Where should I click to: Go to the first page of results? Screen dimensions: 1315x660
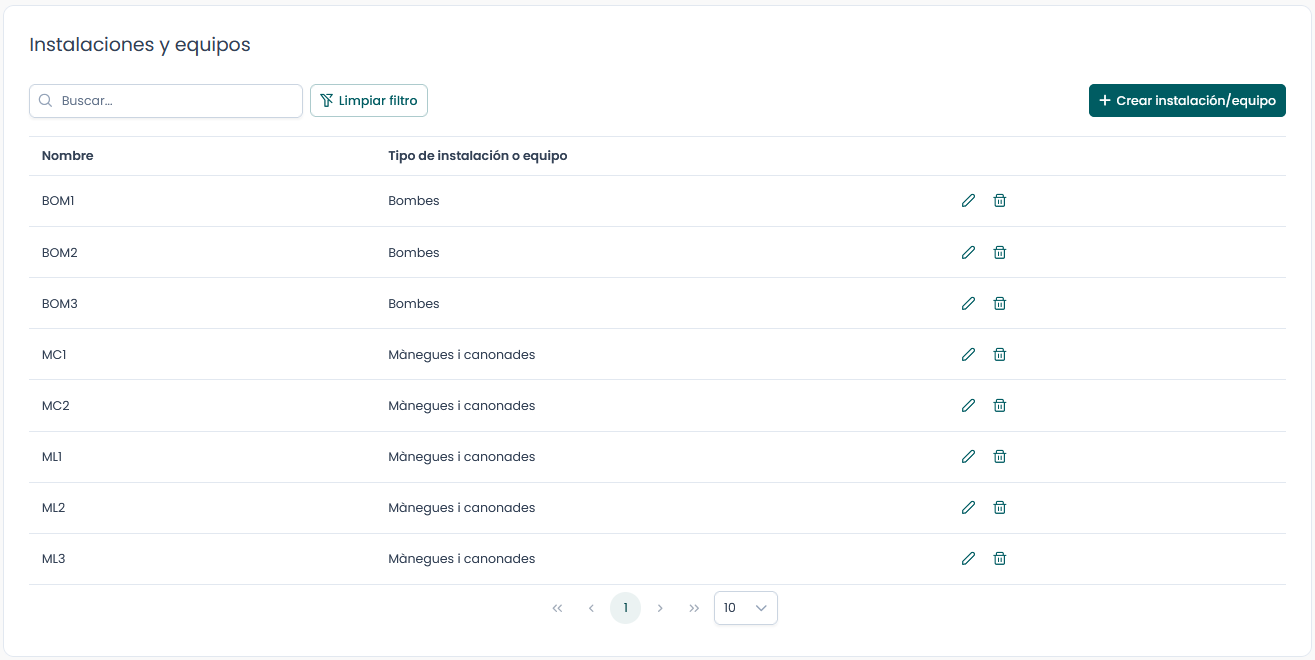click(557, 608)
